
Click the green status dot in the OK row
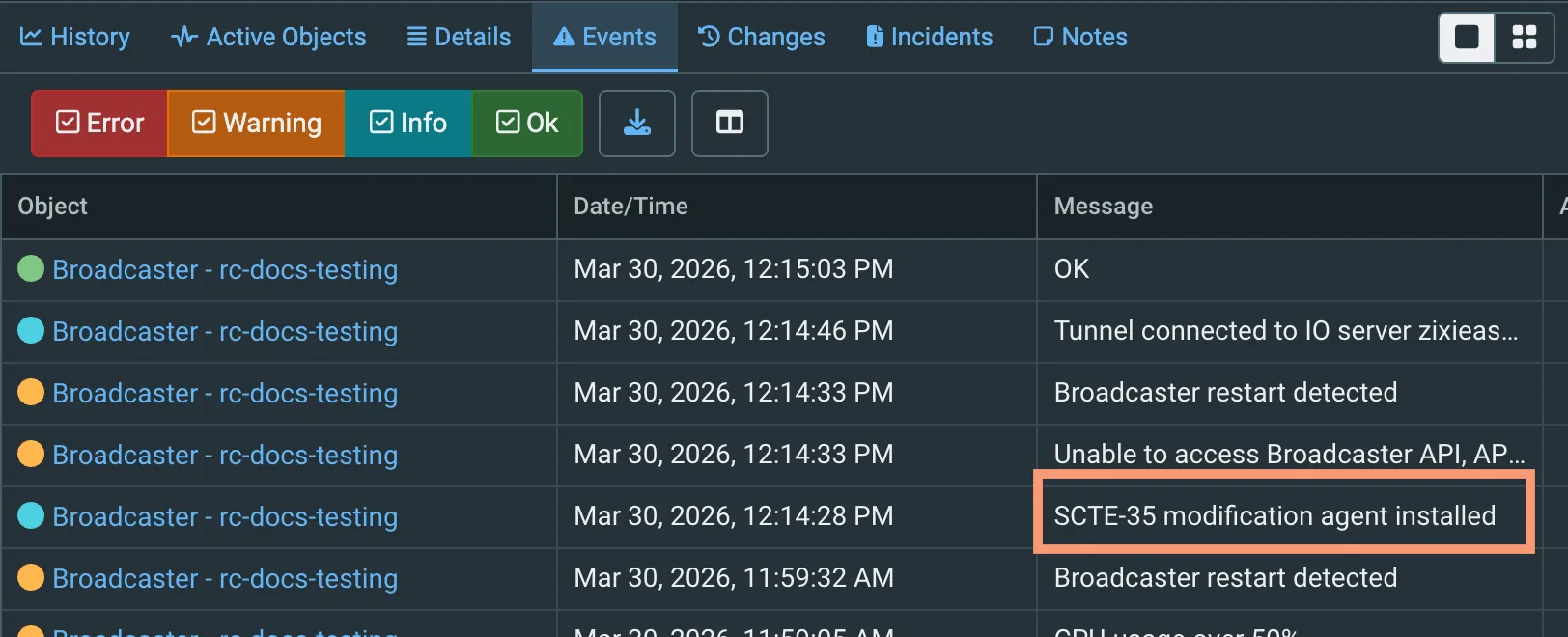[x=31, y=268]
